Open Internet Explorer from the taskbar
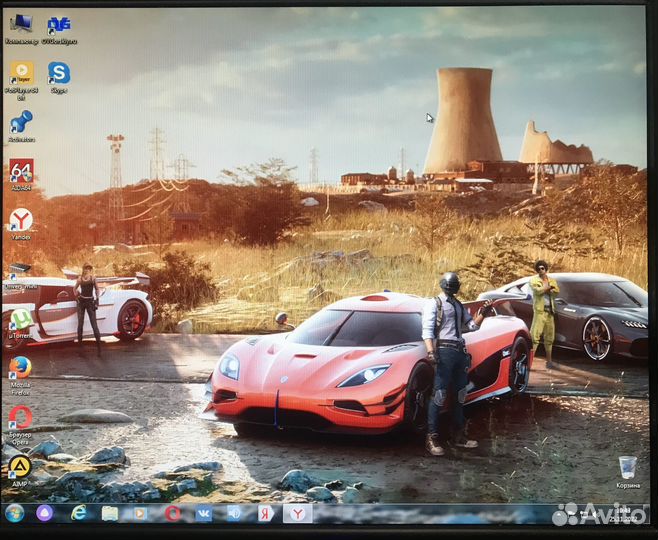Image resolution: width=658 pixels, height=540 pixels. (78, 513)
